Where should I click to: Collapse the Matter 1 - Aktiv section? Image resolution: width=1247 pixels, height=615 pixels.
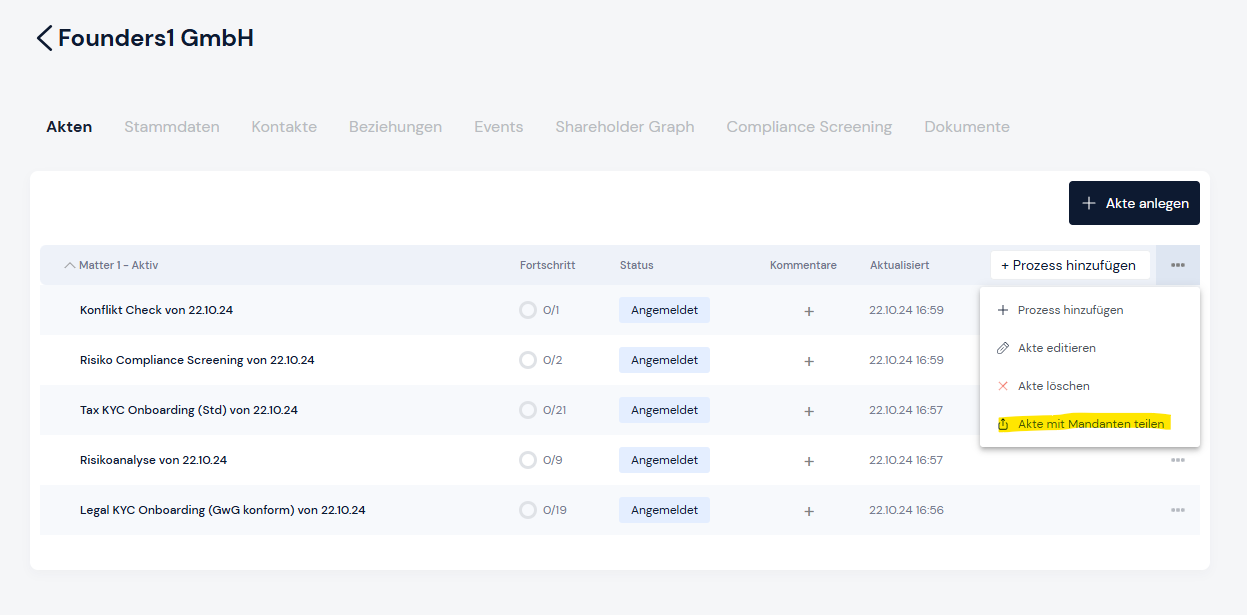click(69, 265)
